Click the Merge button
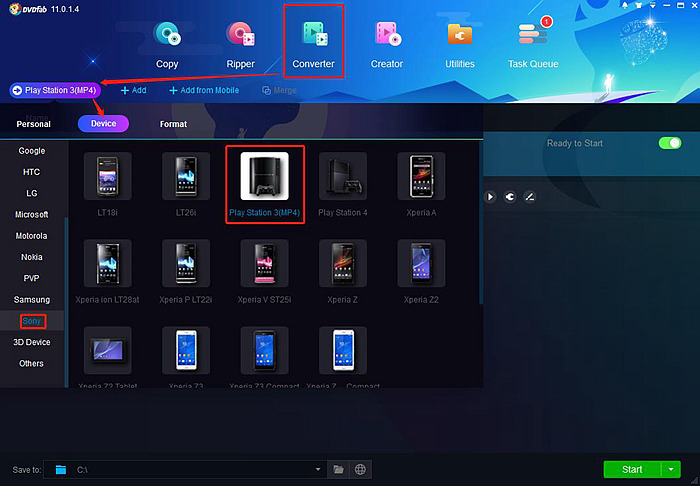 tap(279, 90)
